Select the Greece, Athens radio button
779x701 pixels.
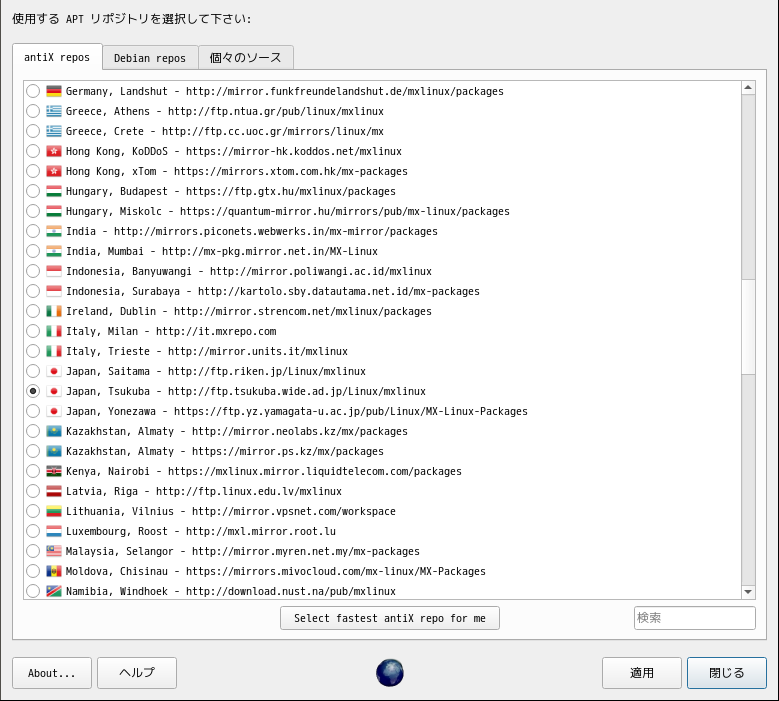(x=33, y=111)
